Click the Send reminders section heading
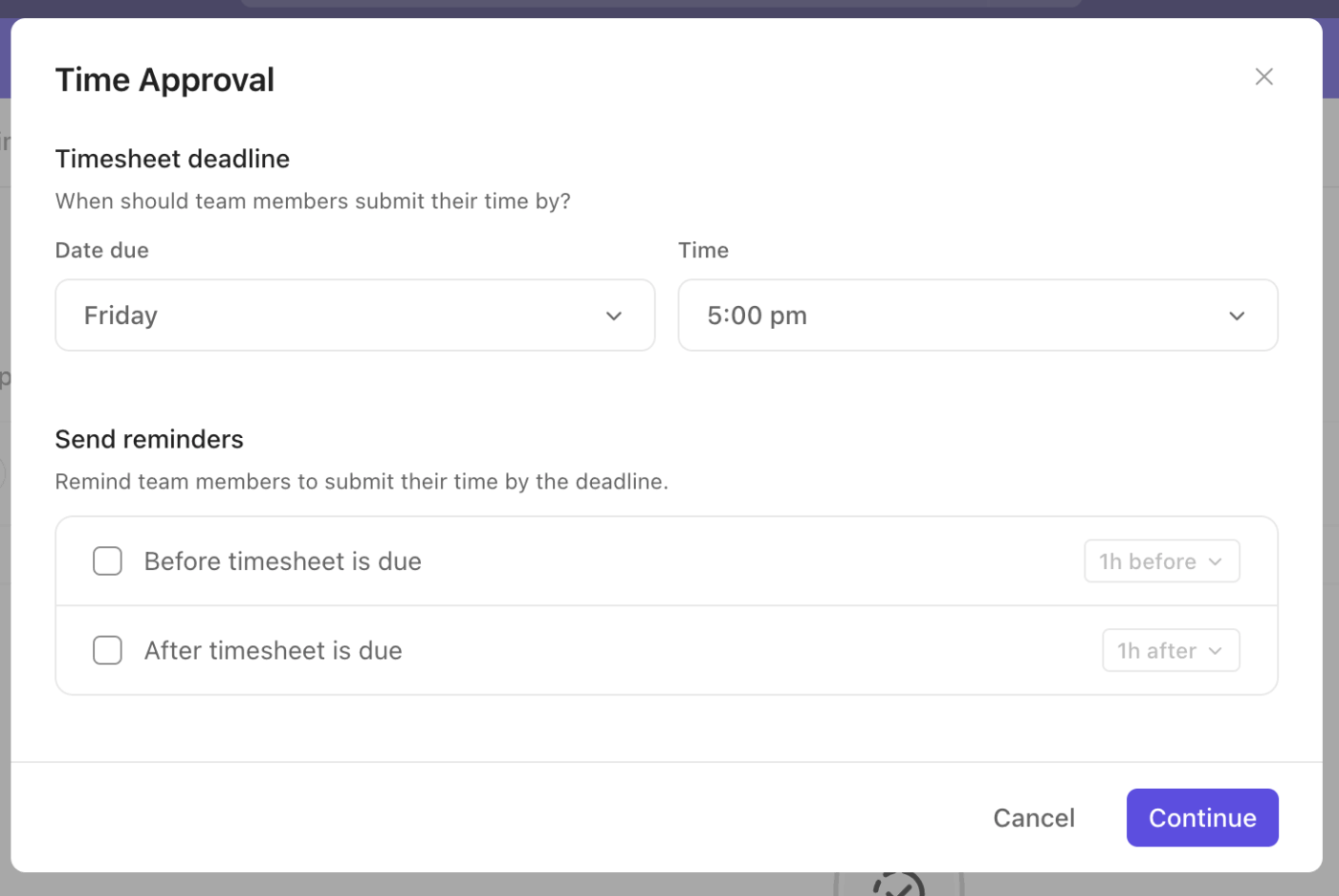Screen dimensions: 1339x896 [149, 439]
